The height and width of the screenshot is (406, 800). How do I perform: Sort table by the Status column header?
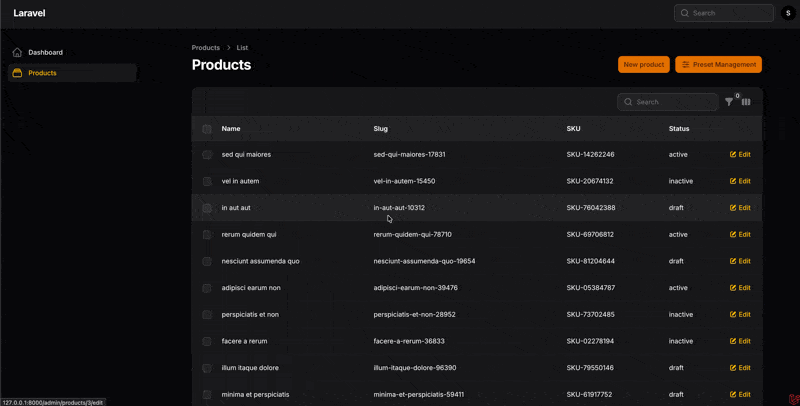tap(679, 129)
